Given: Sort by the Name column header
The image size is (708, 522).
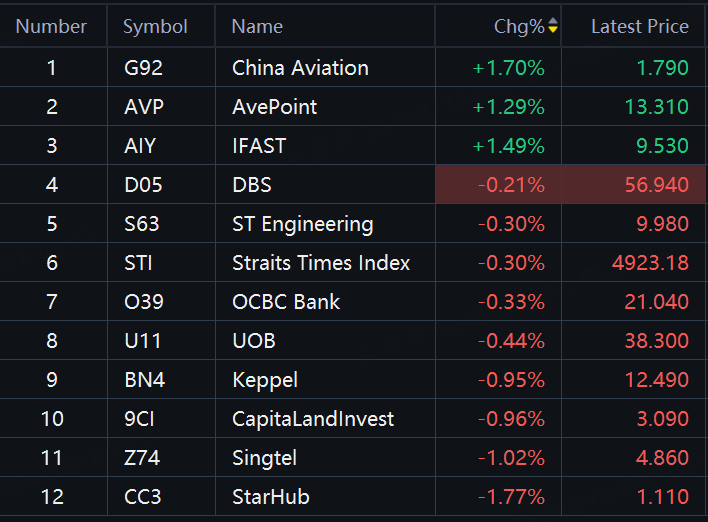Looking at the screenshot, I should coord(257,27).
